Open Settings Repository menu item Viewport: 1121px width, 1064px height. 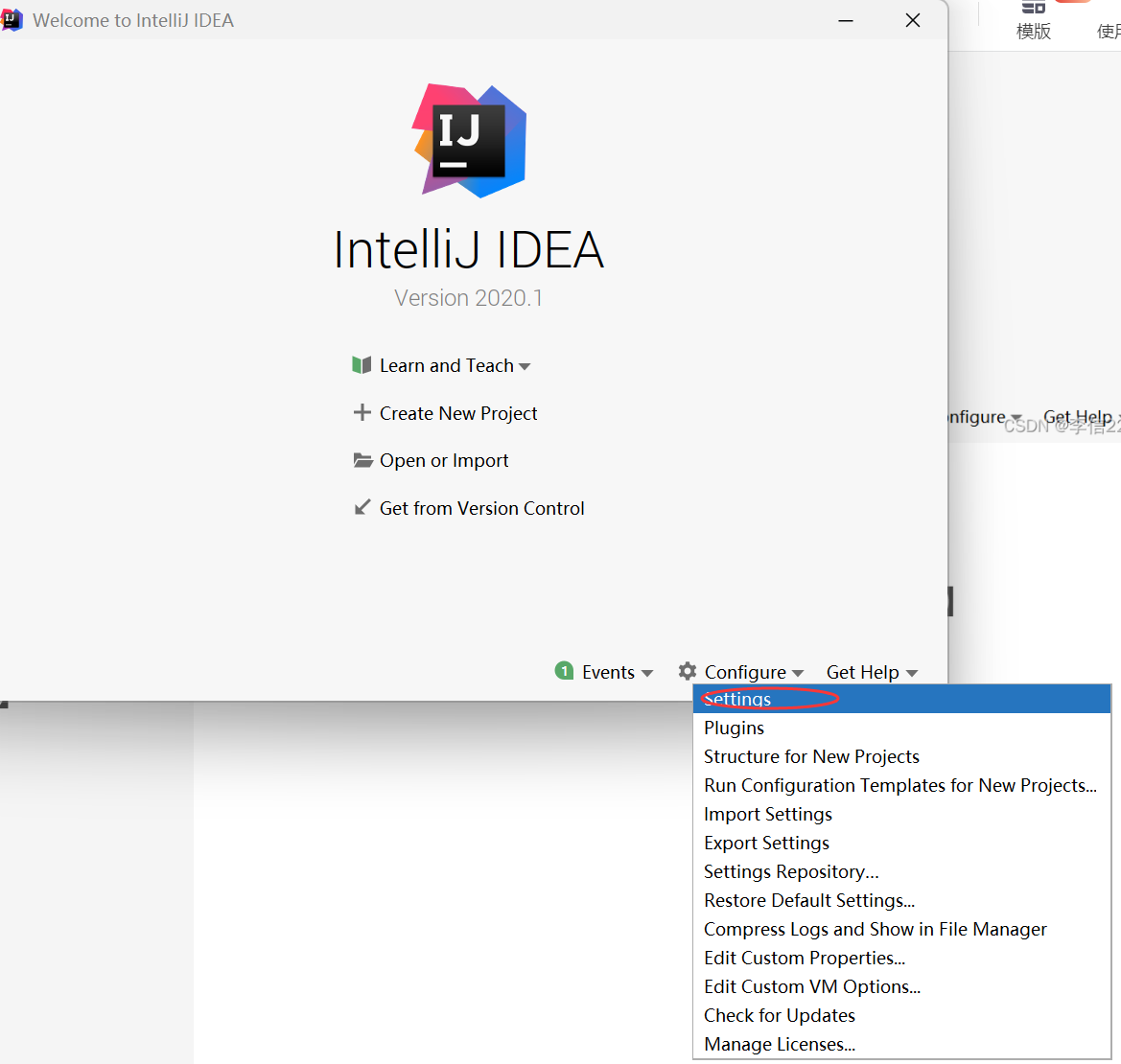[x=901, y=871]
